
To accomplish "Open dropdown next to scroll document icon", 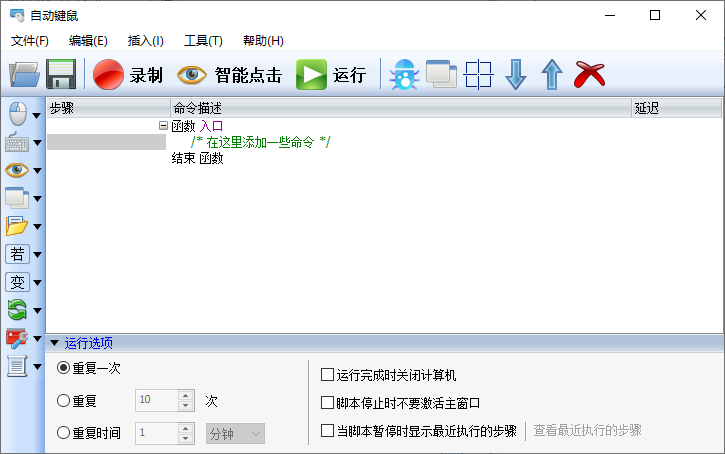I will [37, 367].
